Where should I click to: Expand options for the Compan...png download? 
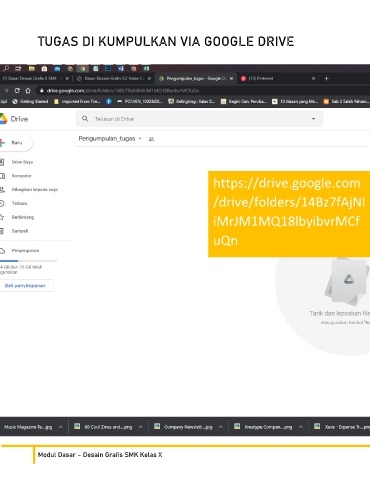point(301,427)
